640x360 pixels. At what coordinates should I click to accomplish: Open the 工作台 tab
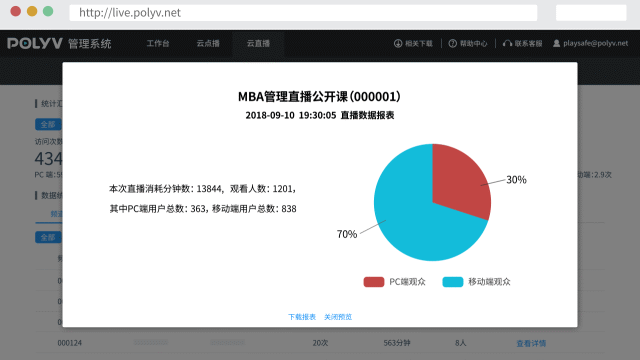pyautogui.click(x=158, y=43)
